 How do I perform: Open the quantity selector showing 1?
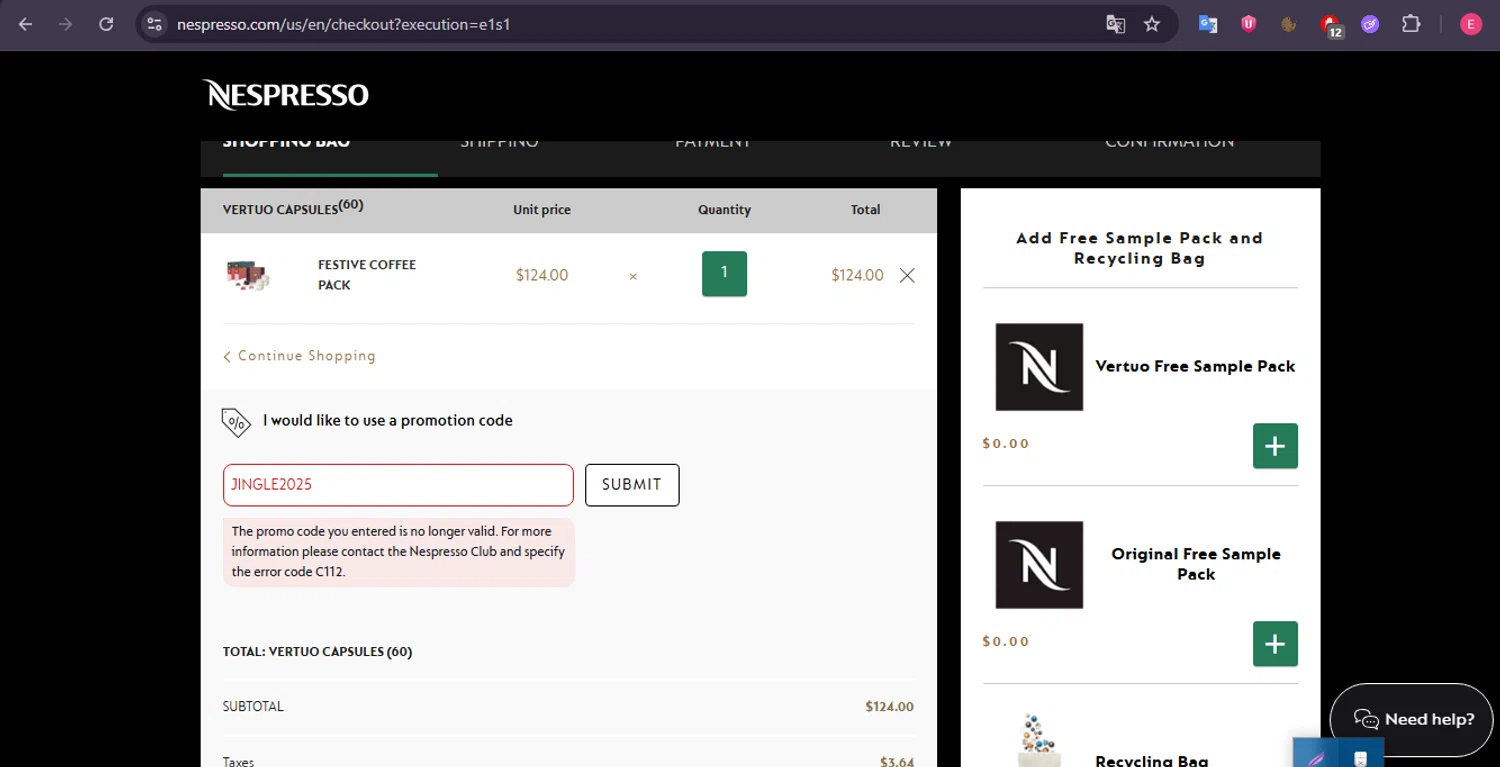point(724,274)
